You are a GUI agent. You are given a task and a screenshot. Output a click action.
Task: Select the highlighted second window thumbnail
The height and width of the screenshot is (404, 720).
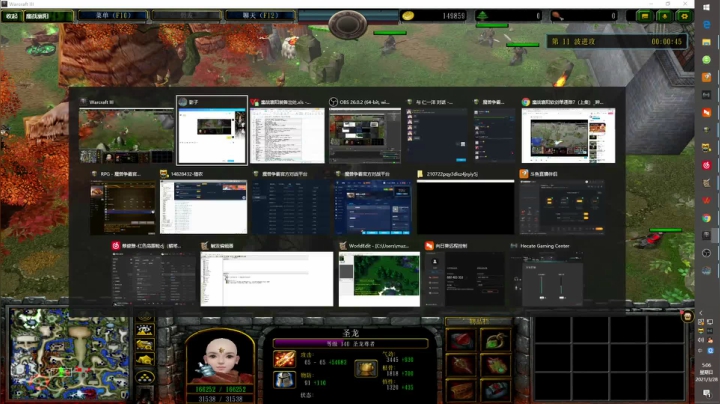pos(212,130)
